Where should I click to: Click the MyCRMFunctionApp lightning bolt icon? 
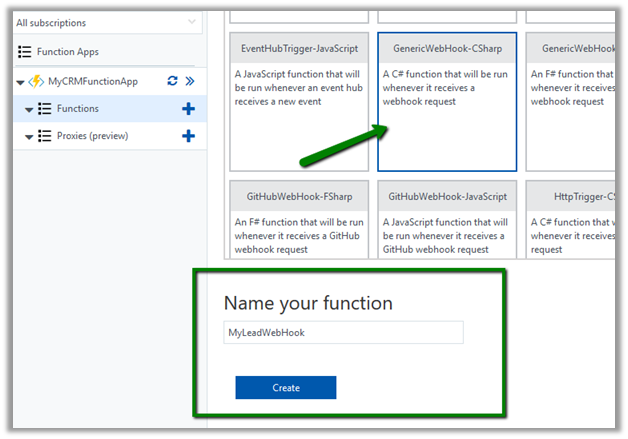pos(36,81)
